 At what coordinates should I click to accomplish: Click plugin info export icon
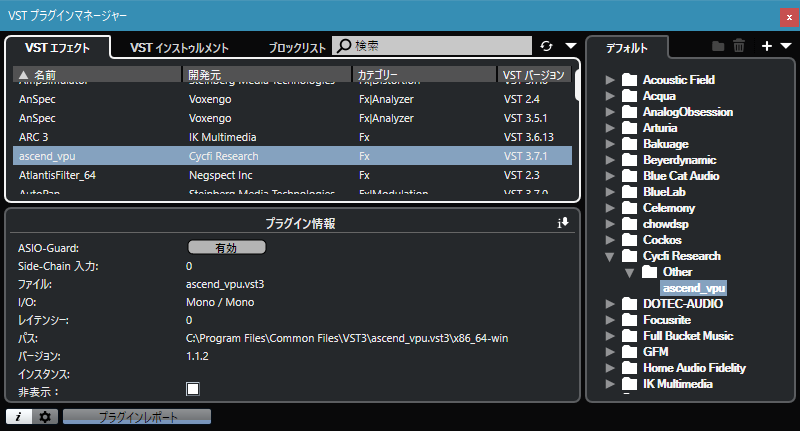(x=563, y=223)
